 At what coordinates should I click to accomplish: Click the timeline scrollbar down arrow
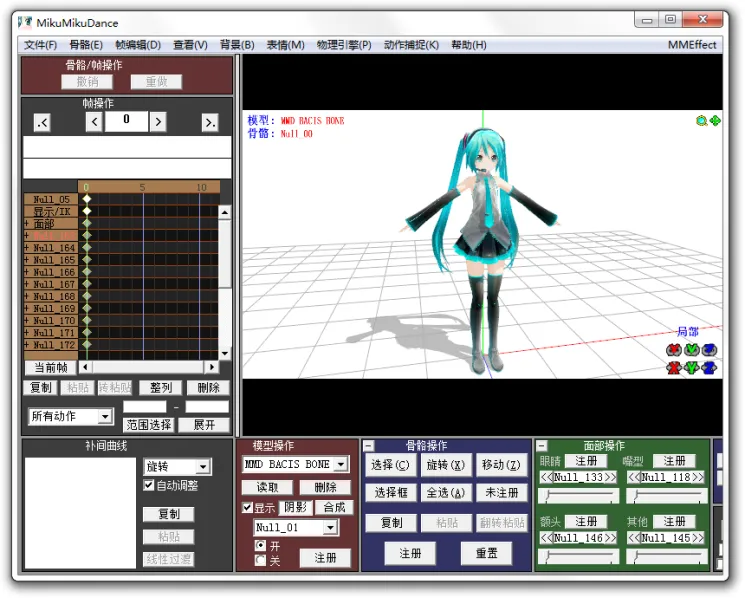225,353
